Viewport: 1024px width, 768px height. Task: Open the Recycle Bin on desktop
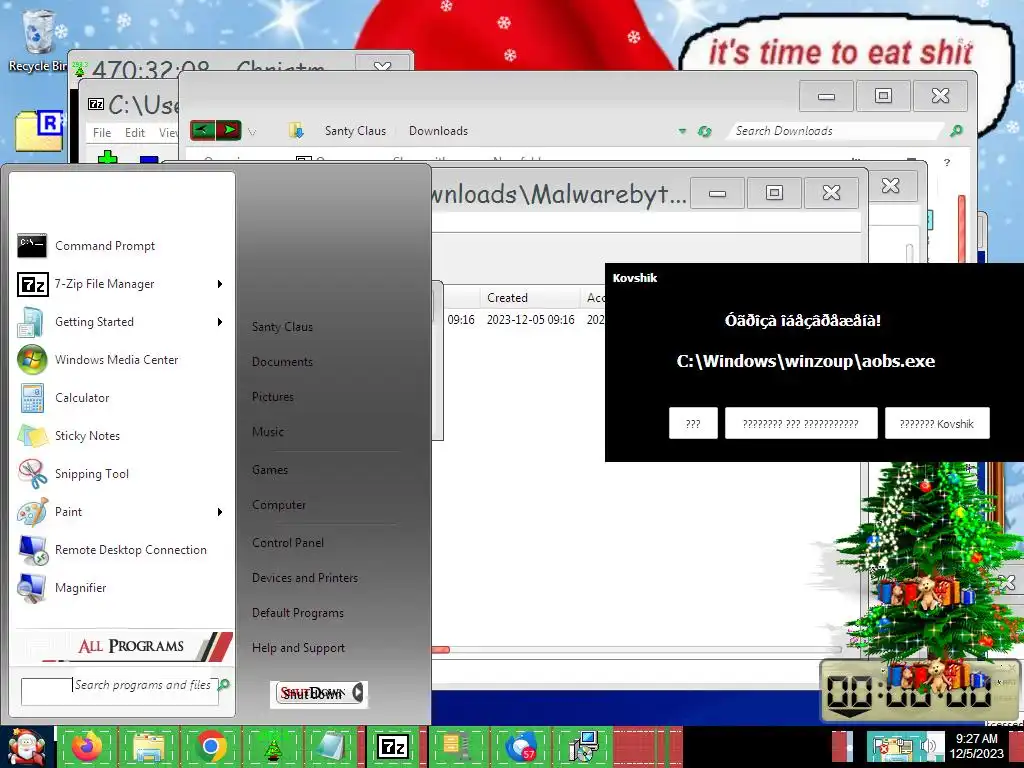click(38, 40)
